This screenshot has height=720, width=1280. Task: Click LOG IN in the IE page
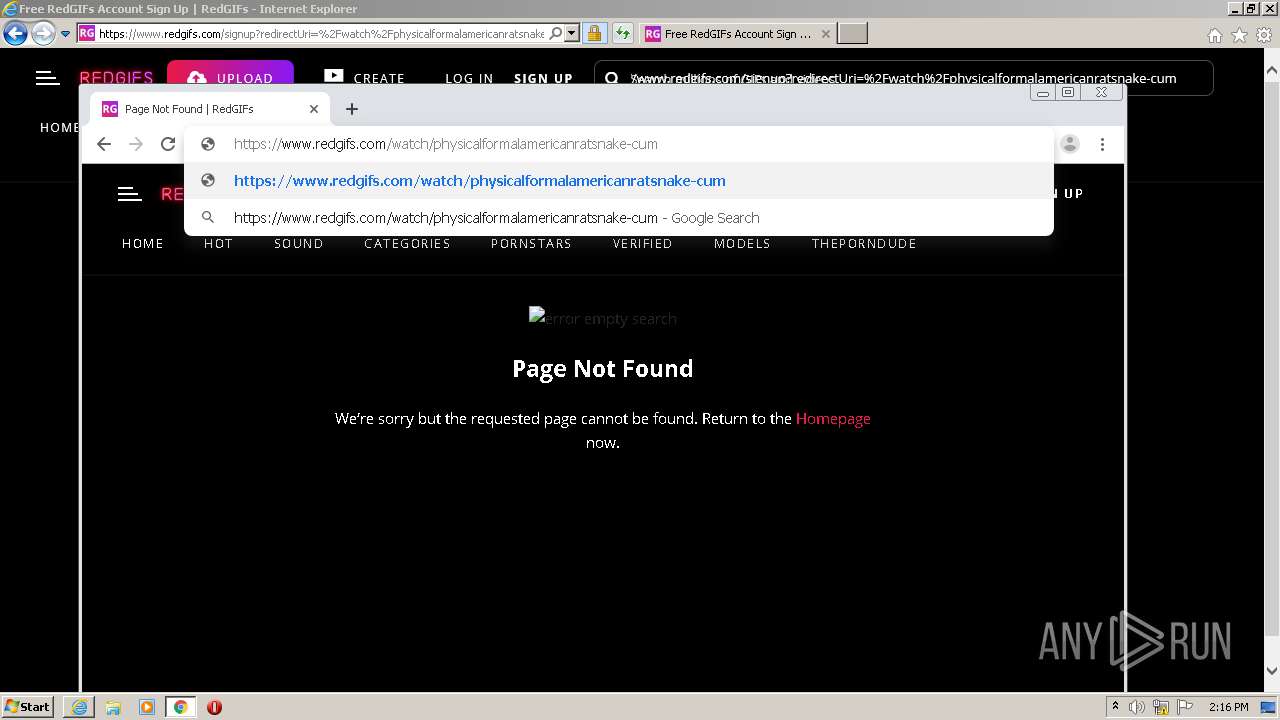coord(469,78)
